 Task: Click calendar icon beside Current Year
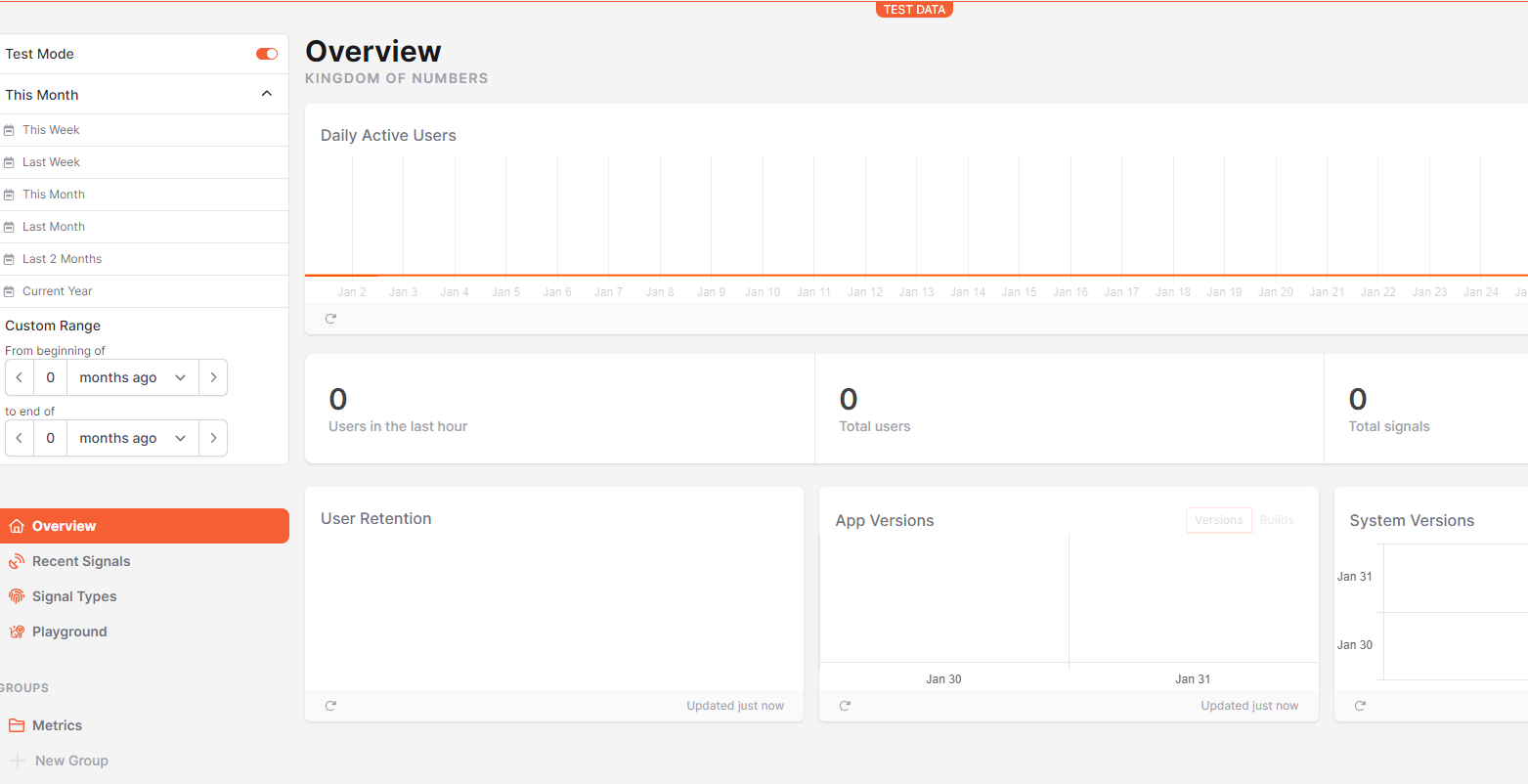click(10, 291)
